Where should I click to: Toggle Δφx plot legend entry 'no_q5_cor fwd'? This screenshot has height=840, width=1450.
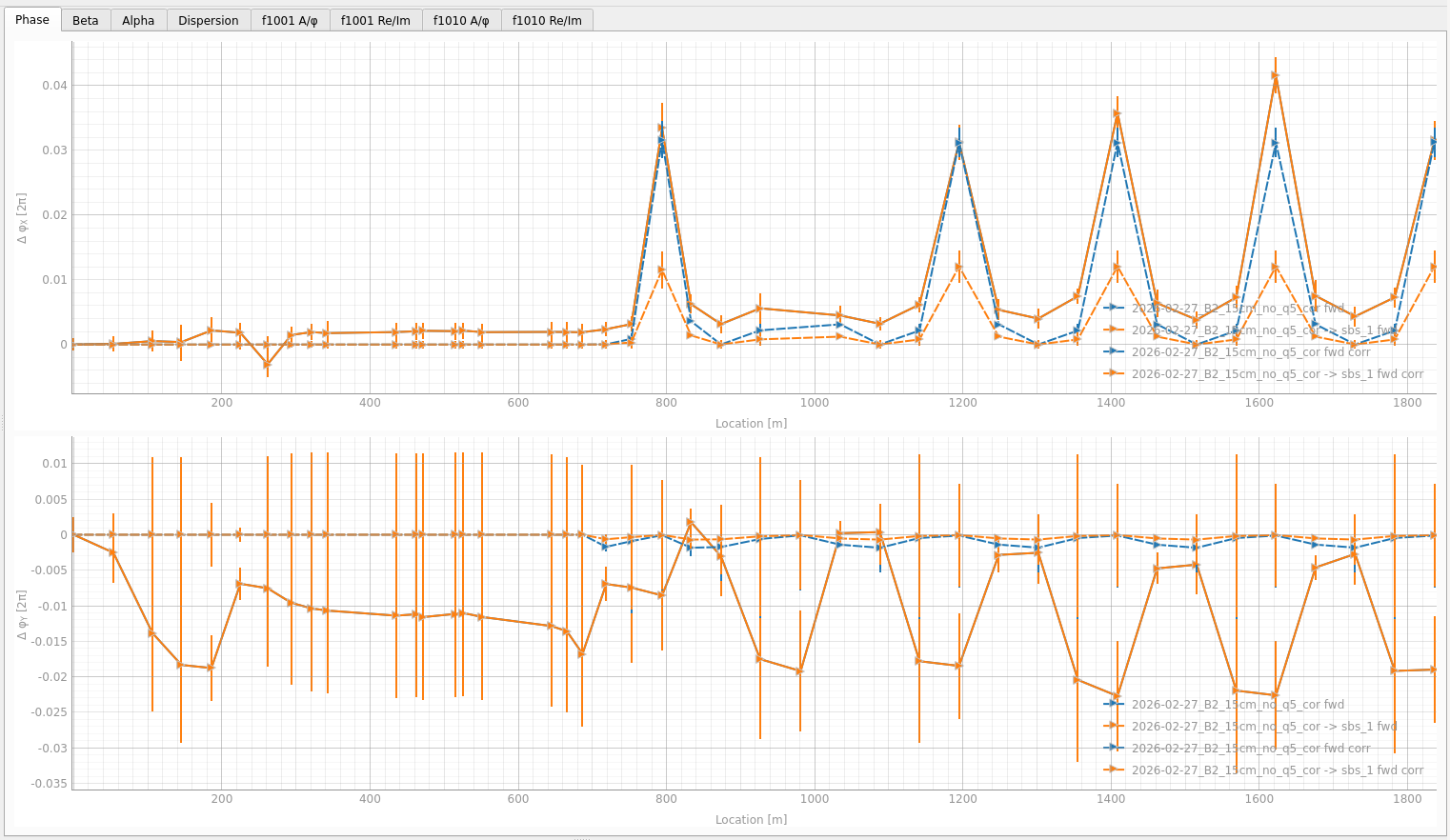pyautogui.click(x=1223, y=308)
